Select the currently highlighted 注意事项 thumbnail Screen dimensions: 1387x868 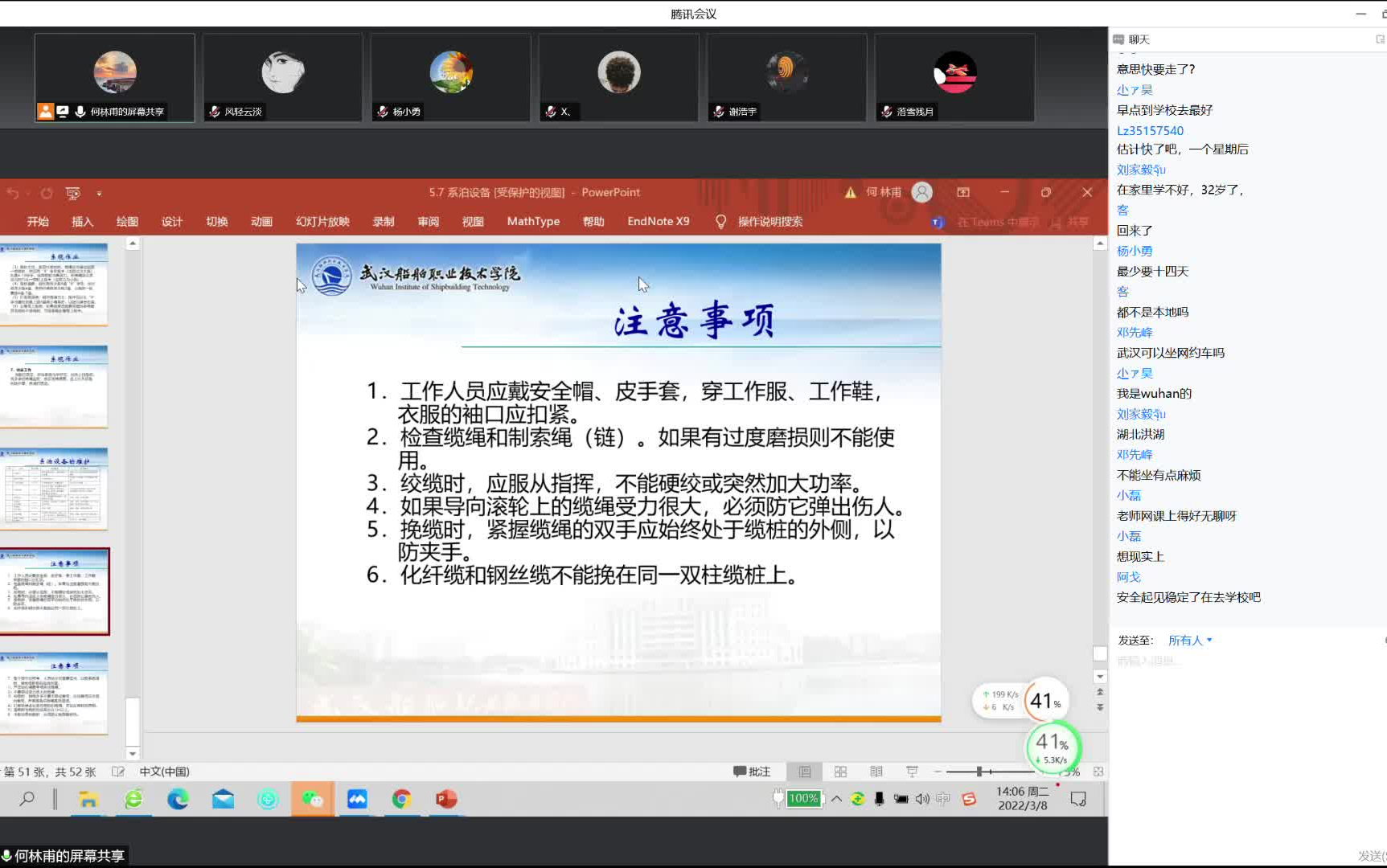point(55,592)
